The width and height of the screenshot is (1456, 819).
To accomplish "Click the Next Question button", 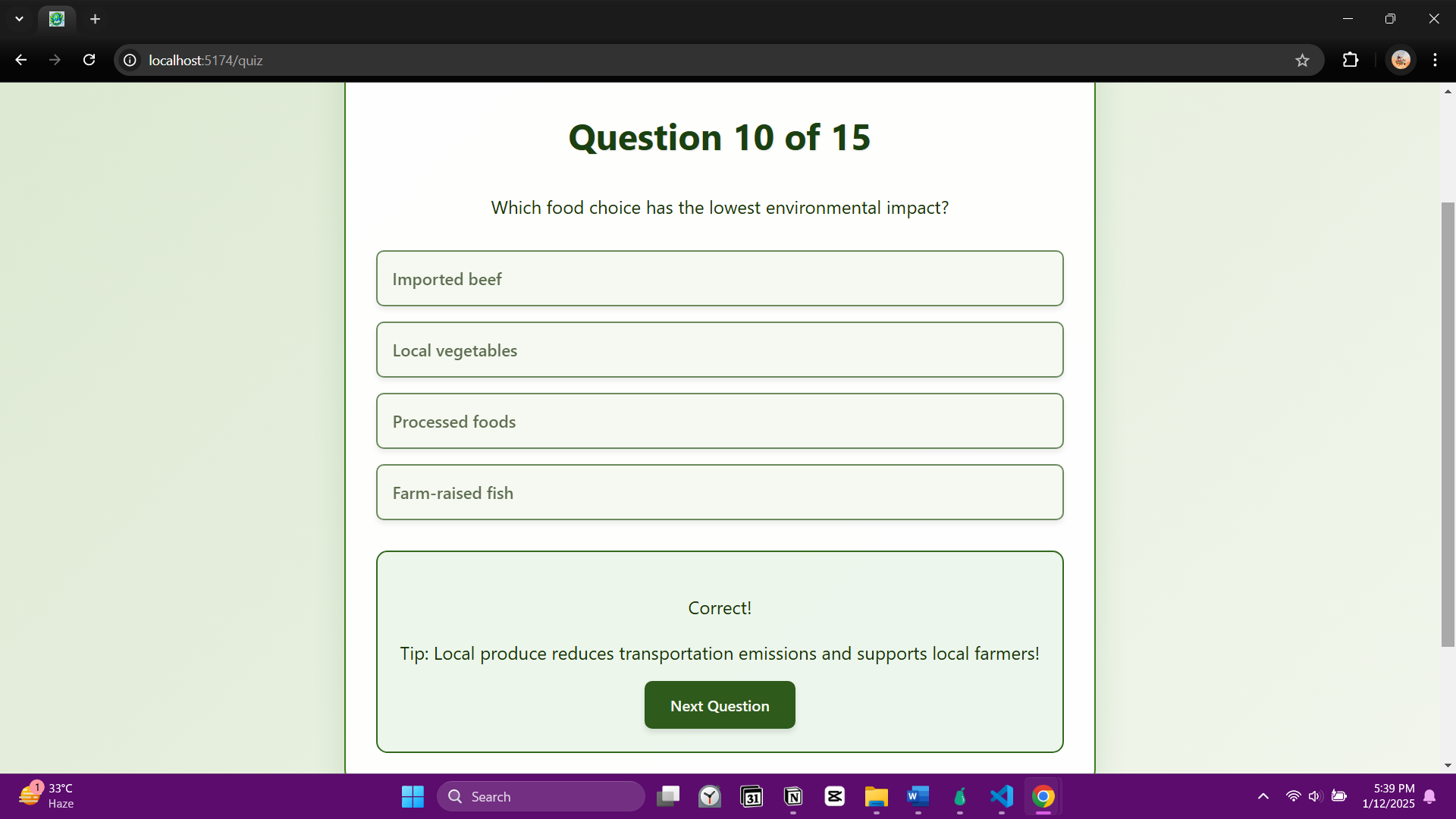I will coord(719,705).
